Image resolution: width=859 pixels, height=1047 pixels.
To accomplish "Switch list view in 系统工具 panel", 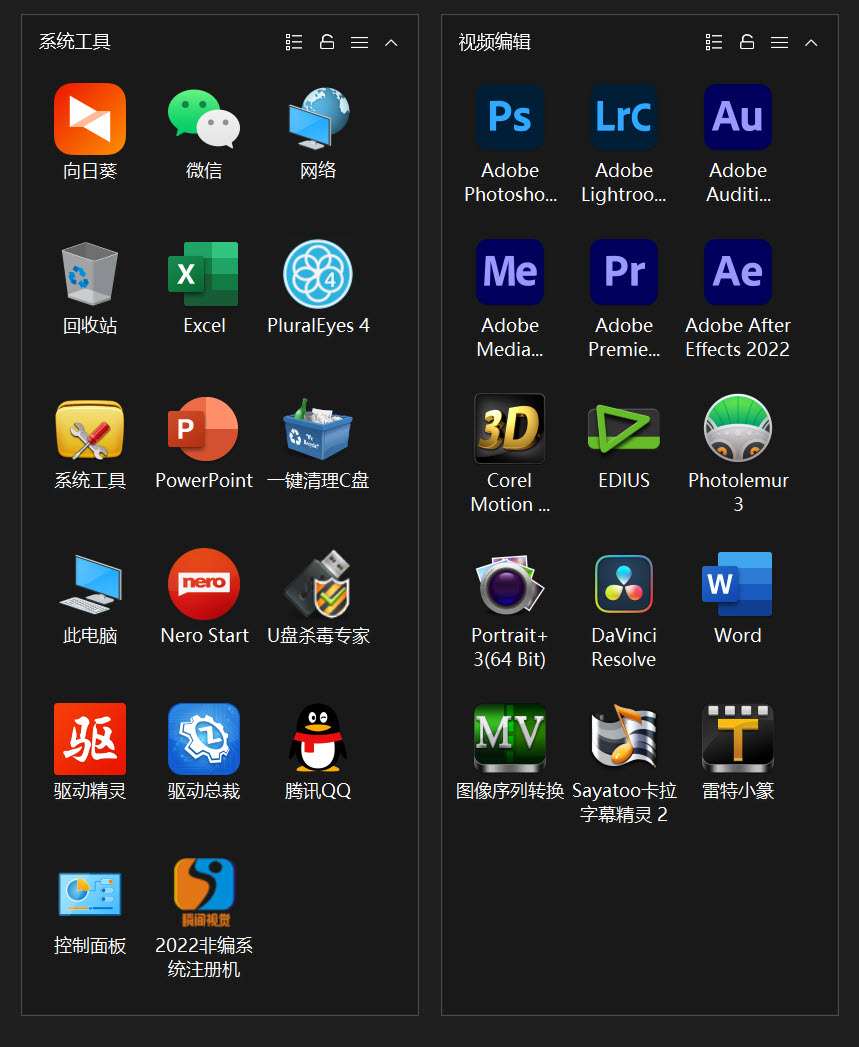I will pyautogui.click(x=294, y=42).
